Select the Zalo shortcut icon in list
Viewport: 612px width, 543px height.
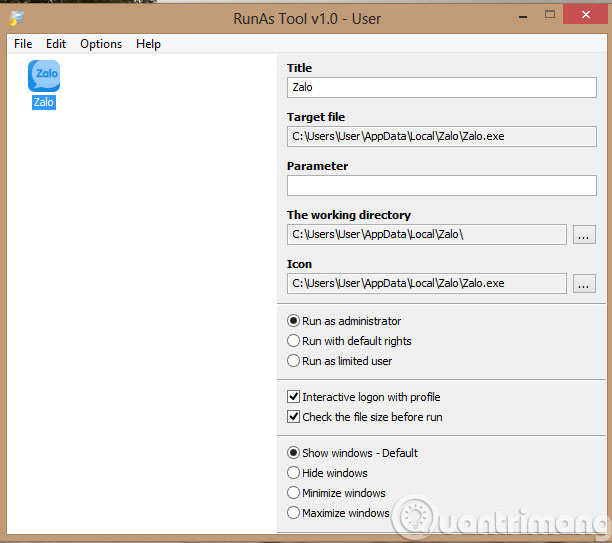[x=44, y=76]
